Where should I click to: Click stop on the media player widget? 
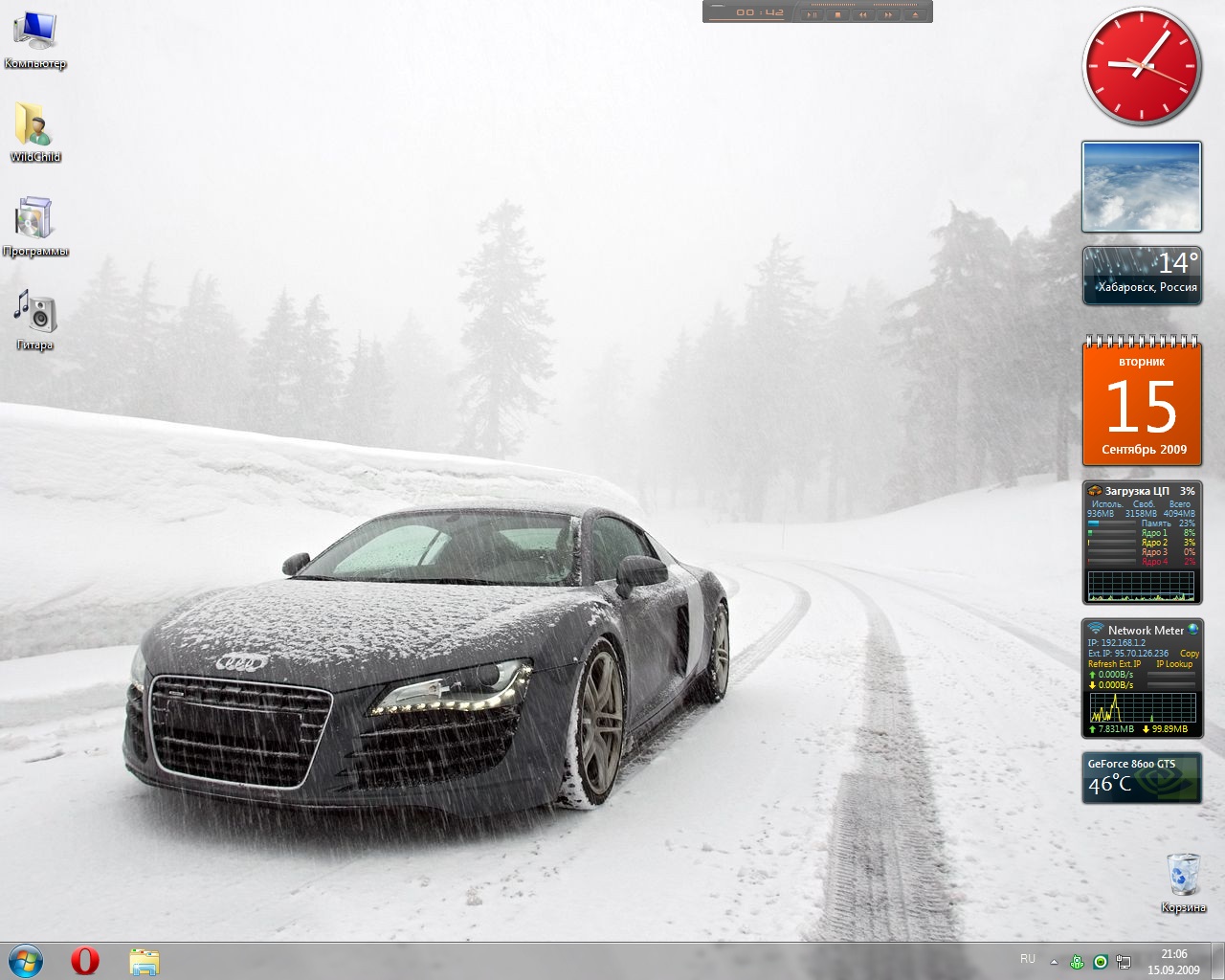837,14
